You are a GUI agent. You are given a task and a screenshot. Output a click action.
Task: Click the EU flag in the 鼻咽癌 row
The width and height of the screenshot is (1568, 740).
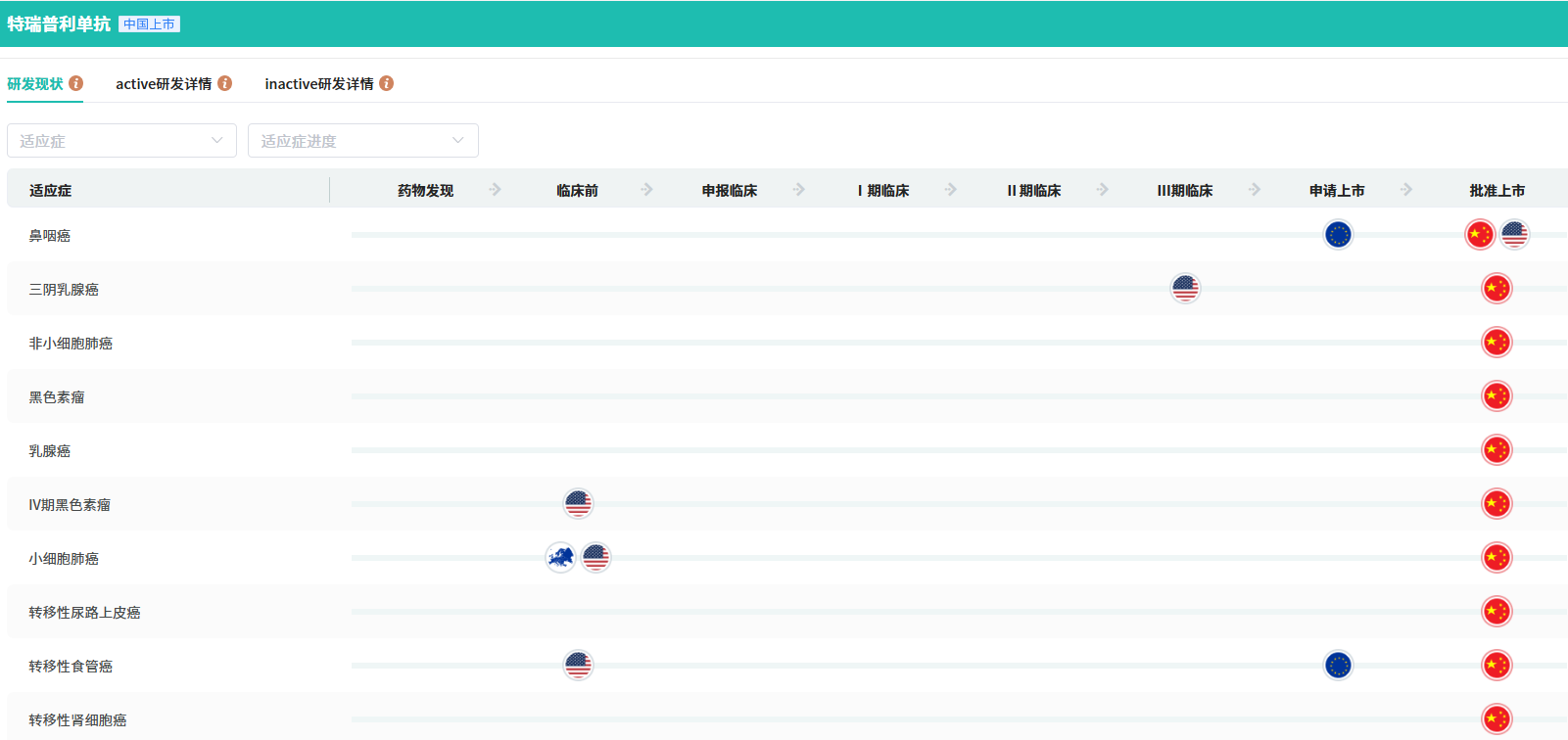[1338, 235]
